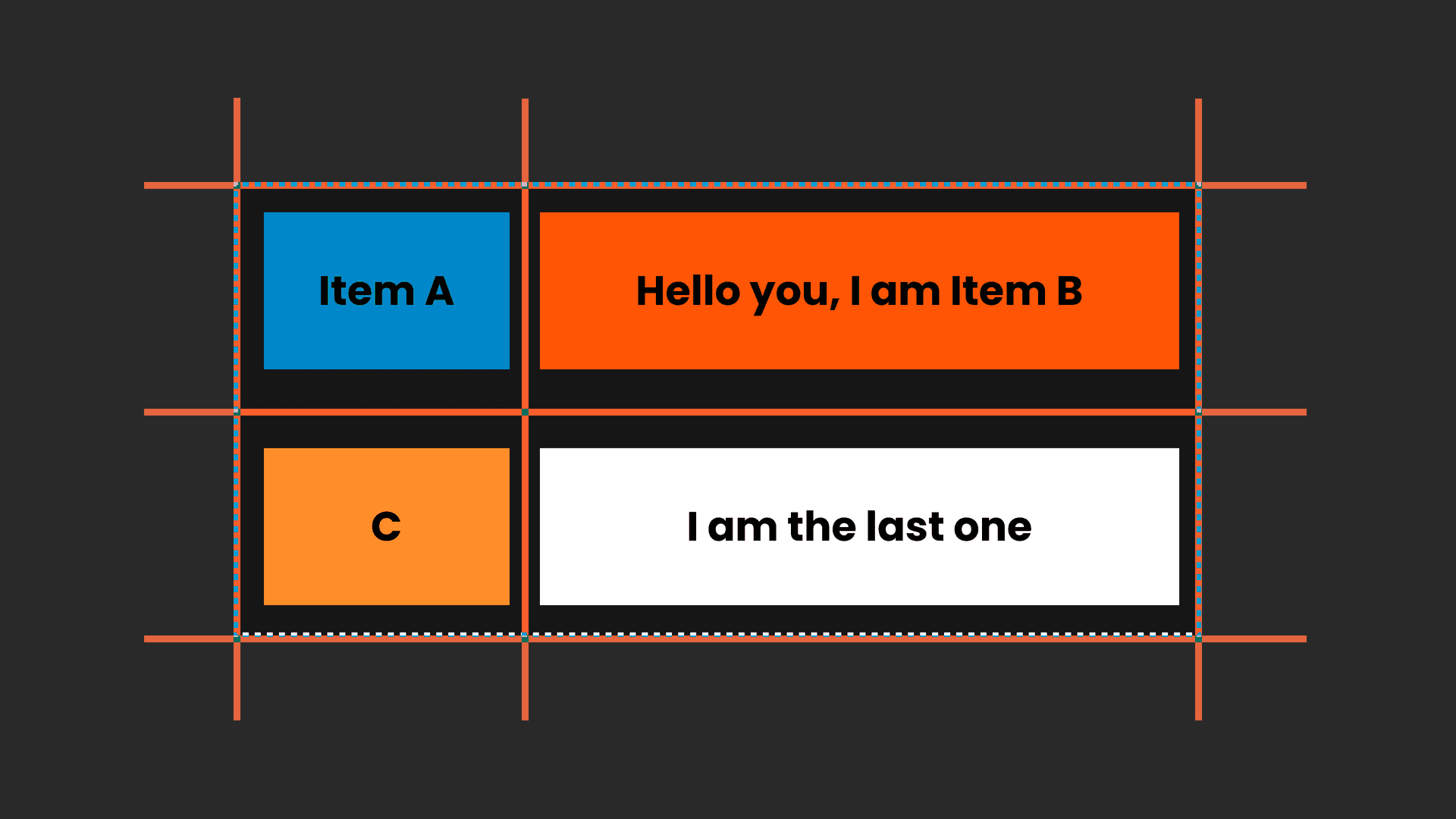Click on Hello you, I am Item B
This screenshot has width=1456, height=819.
[x=858, y=290]
